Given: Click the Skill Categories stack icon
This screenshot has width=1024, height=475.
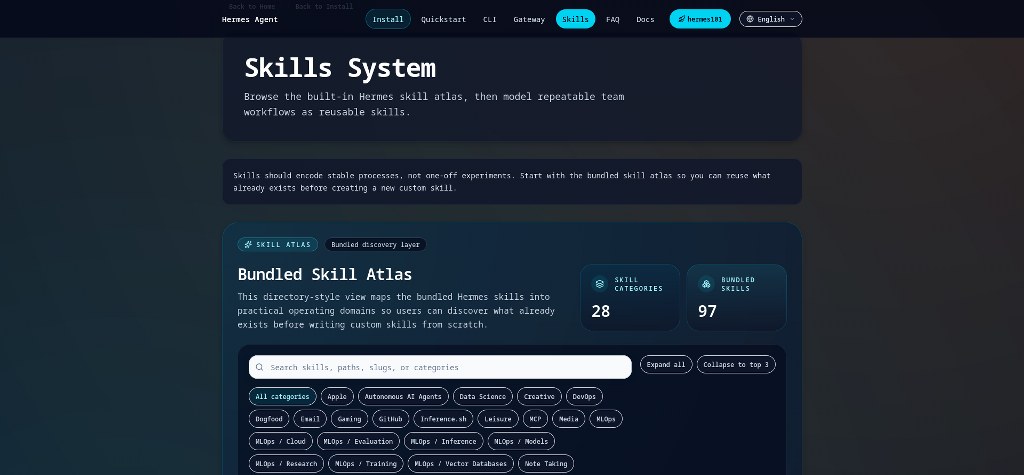Looking at the screenshot, I should 600,284.
